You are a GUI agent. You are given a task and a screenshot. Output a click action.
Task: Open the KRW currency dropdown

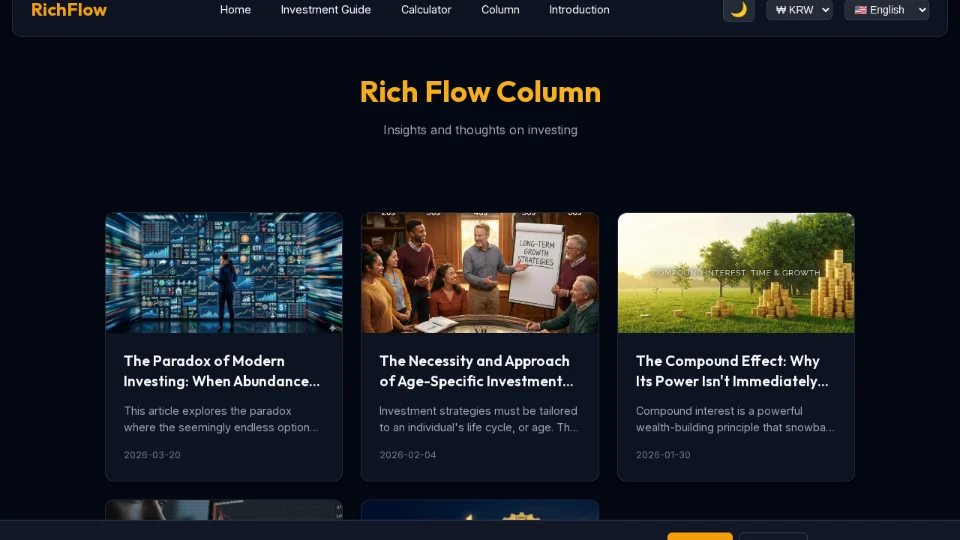click(799, 10)
